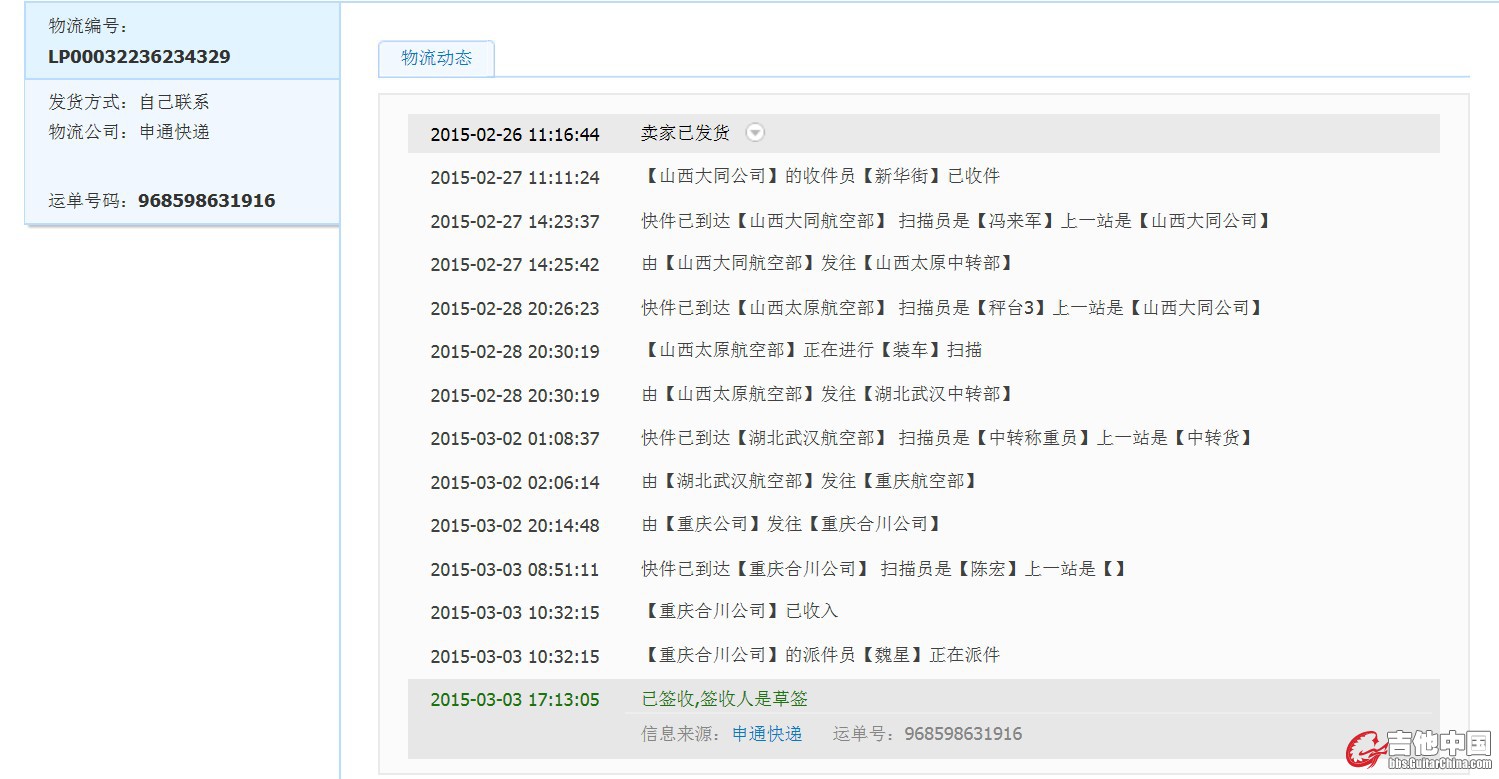Open the blue 申通快递 source link
This screenshot has width=1499, height=779.
coord(767,734)
